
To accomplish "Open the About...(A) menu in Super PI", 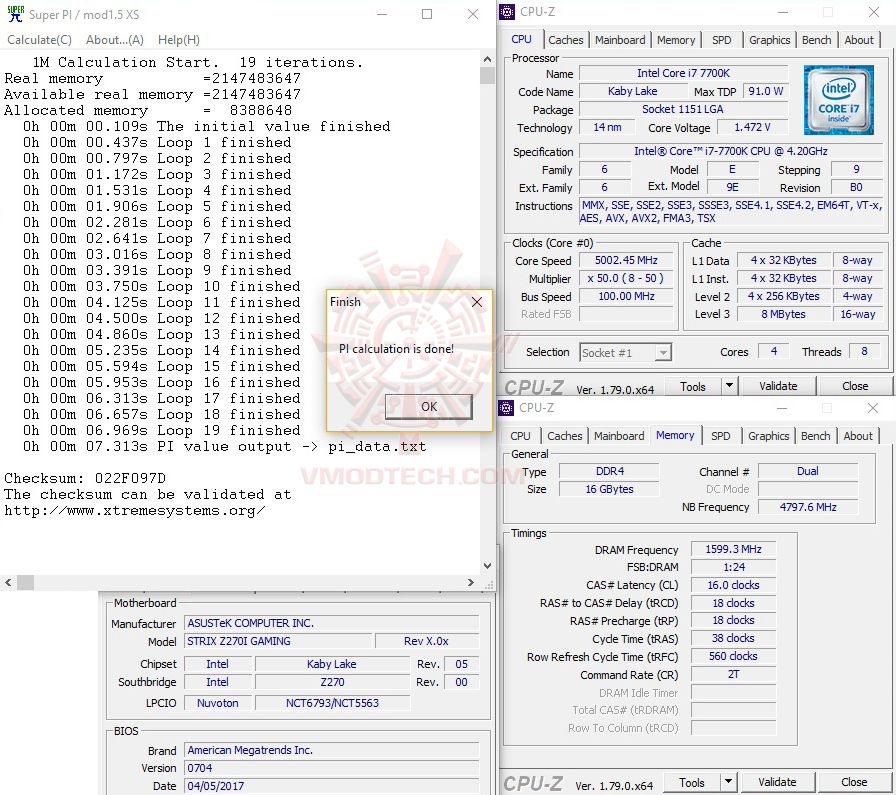I will [x=115, y=40].
